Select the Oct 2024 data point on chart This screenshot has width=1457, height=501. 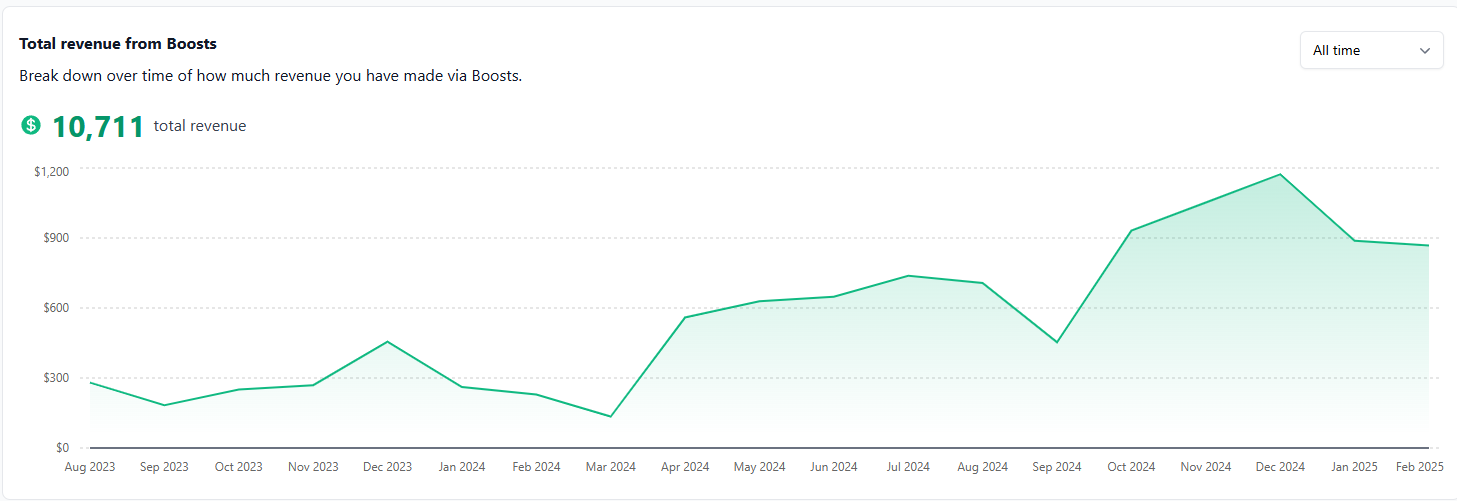click(x=1131, y=231)
